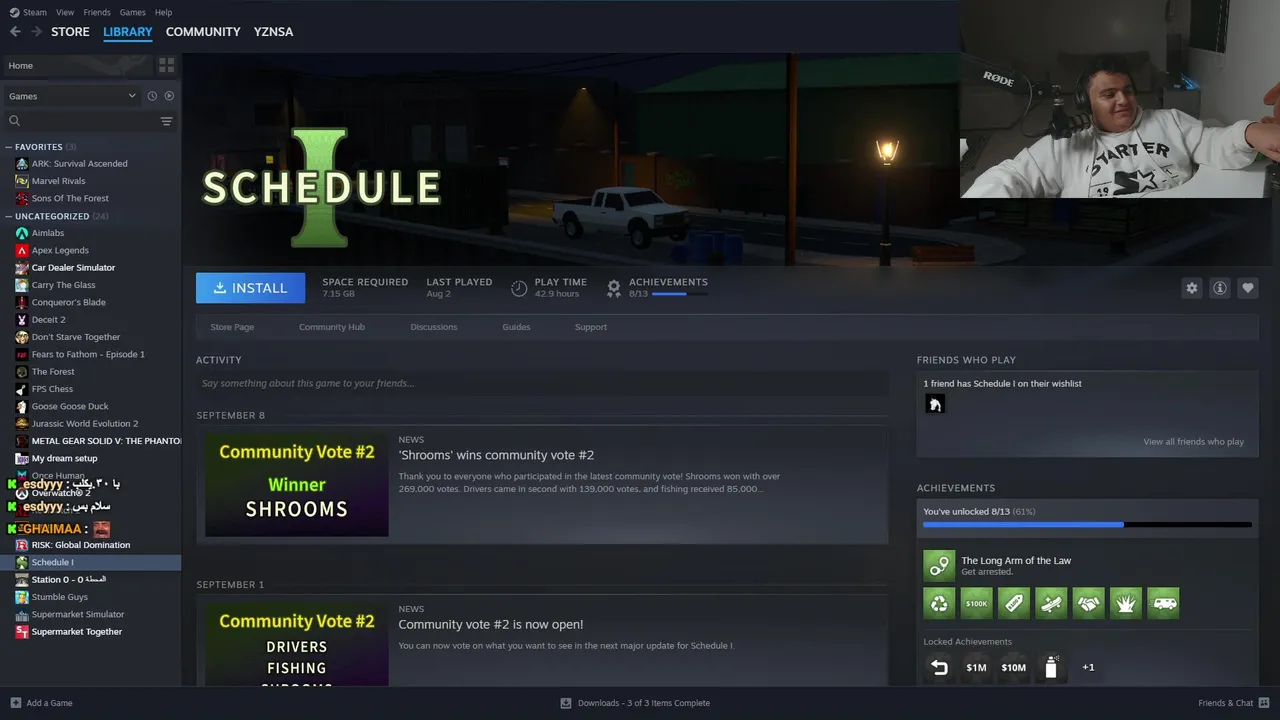Screen dimensions: 1280x720
Task: Select Apex Legends in library
Action: click(x=60, y=250)
